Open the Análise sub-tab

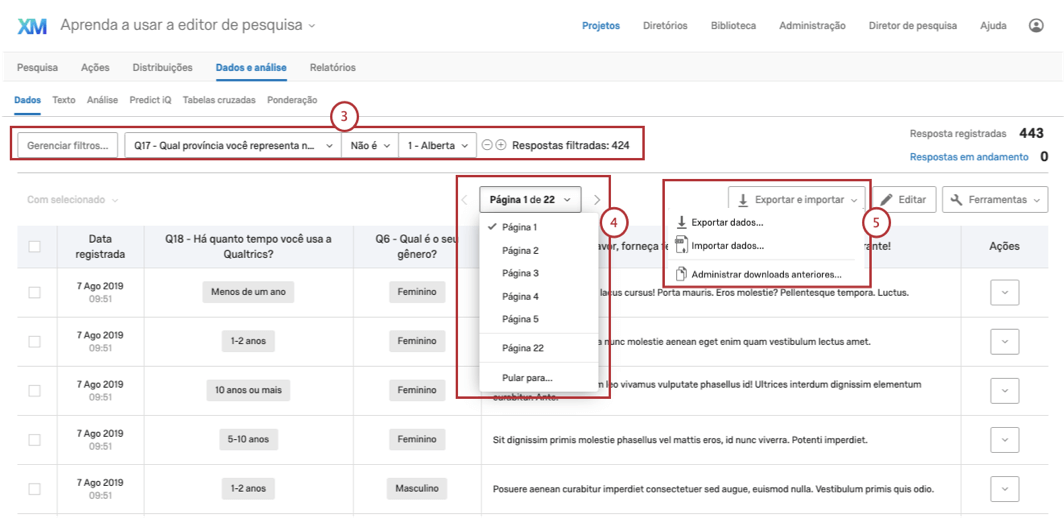102,99
